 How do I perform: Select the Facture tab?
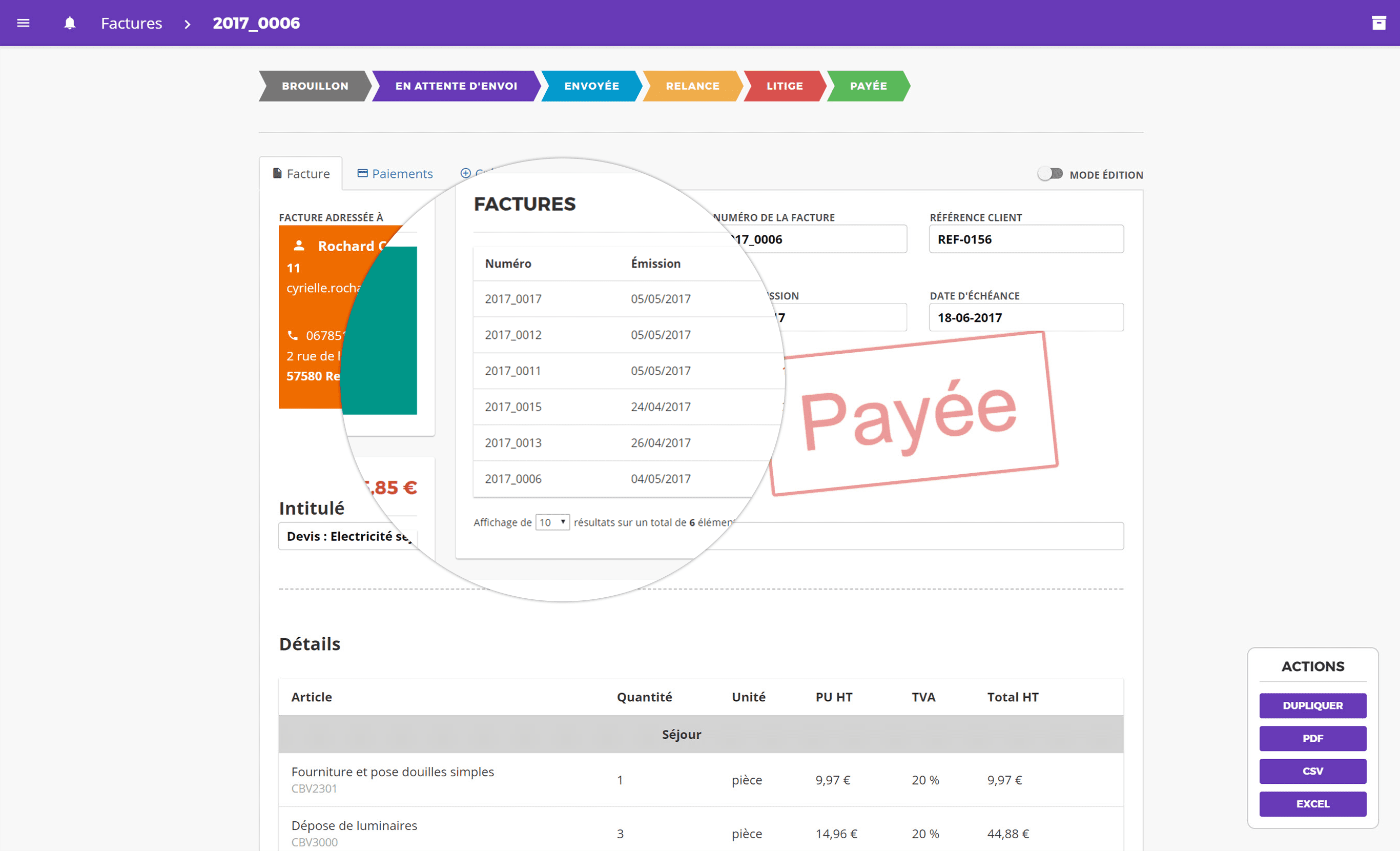(x=301, y=173)
